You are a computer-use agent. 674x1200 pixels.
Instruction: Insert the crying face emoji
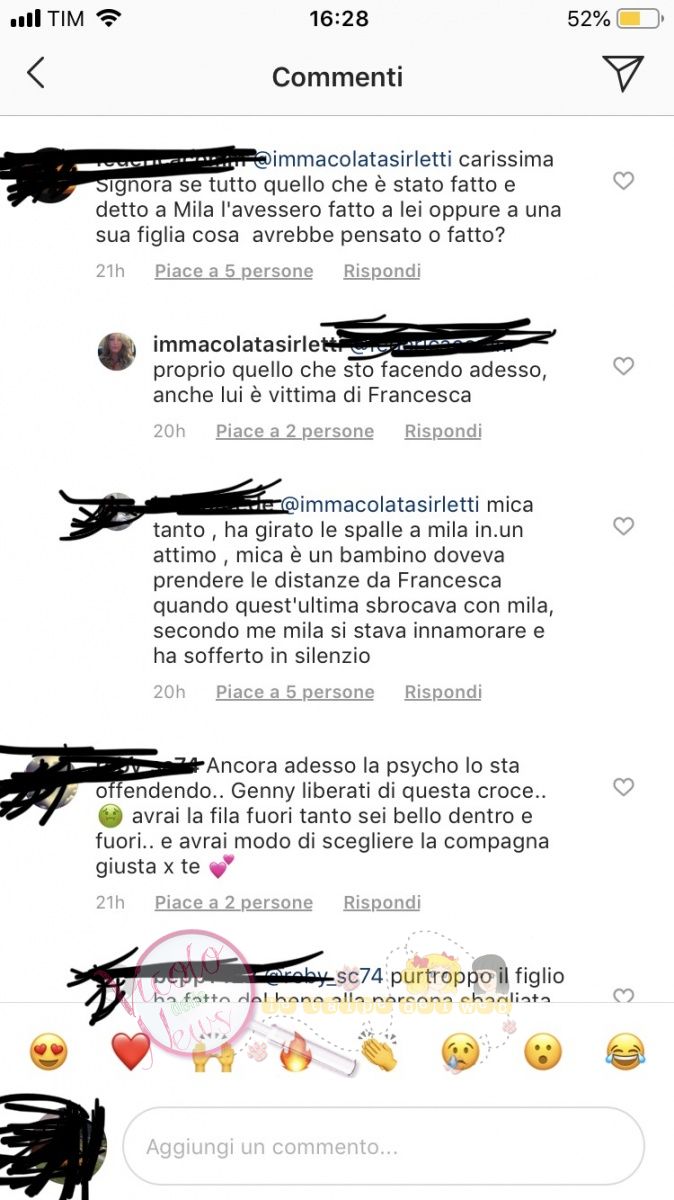[x=461, y=1052]
